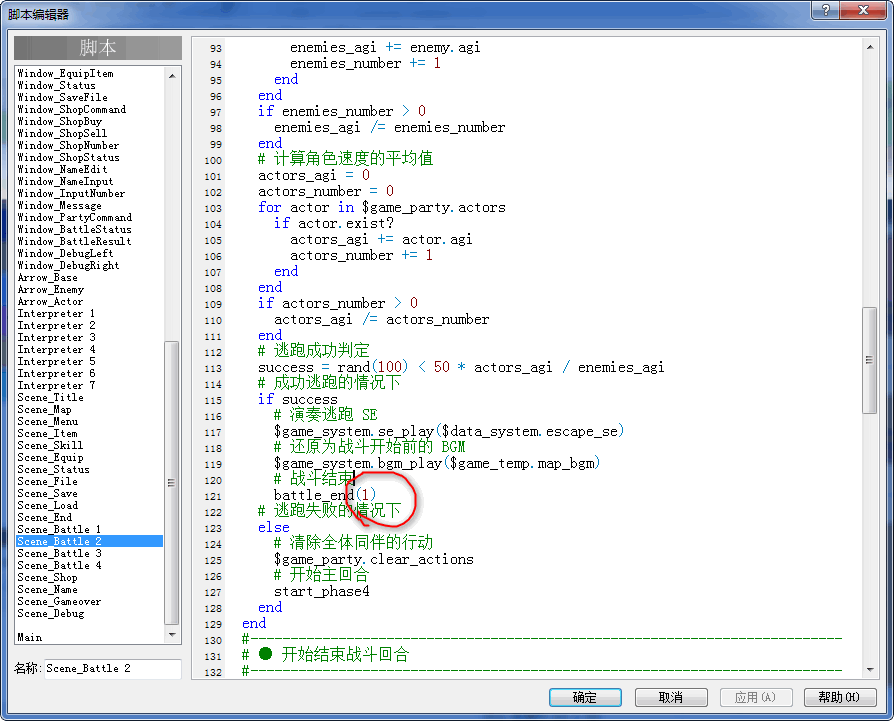This screenshot has height=721, width=894.
Task: Click the 确定 confirm button
Action: pyautogui.click(x=585, y=697)
